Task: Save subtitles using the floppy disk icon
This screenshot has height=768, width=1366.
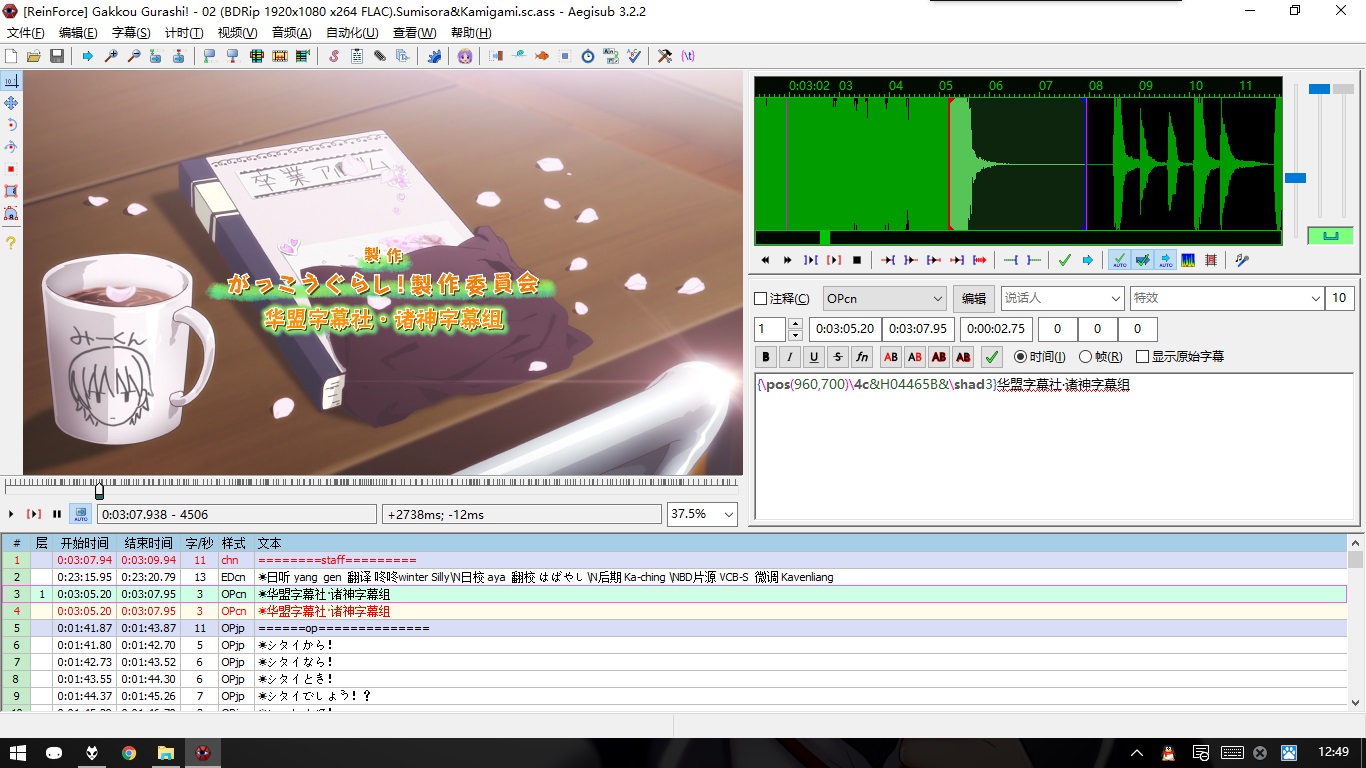Action: pos(57,56)
